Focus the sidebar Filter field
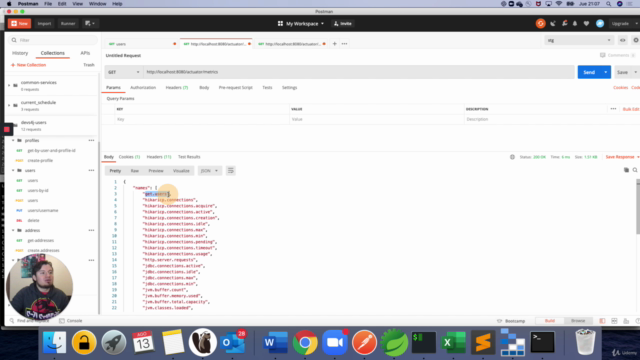The width and height of the screenshot is (640, 360). pos(53,40)
